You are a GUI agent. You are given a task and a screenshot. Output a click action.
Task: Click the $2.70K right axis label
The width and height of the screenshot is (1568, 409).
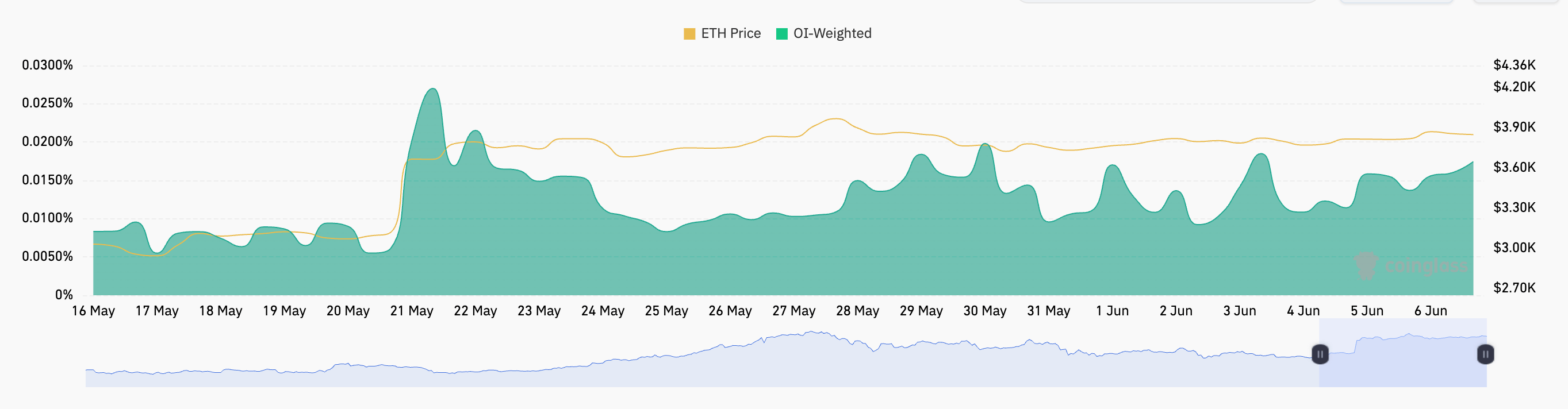pyautogui.click(x=1515, y=287)
